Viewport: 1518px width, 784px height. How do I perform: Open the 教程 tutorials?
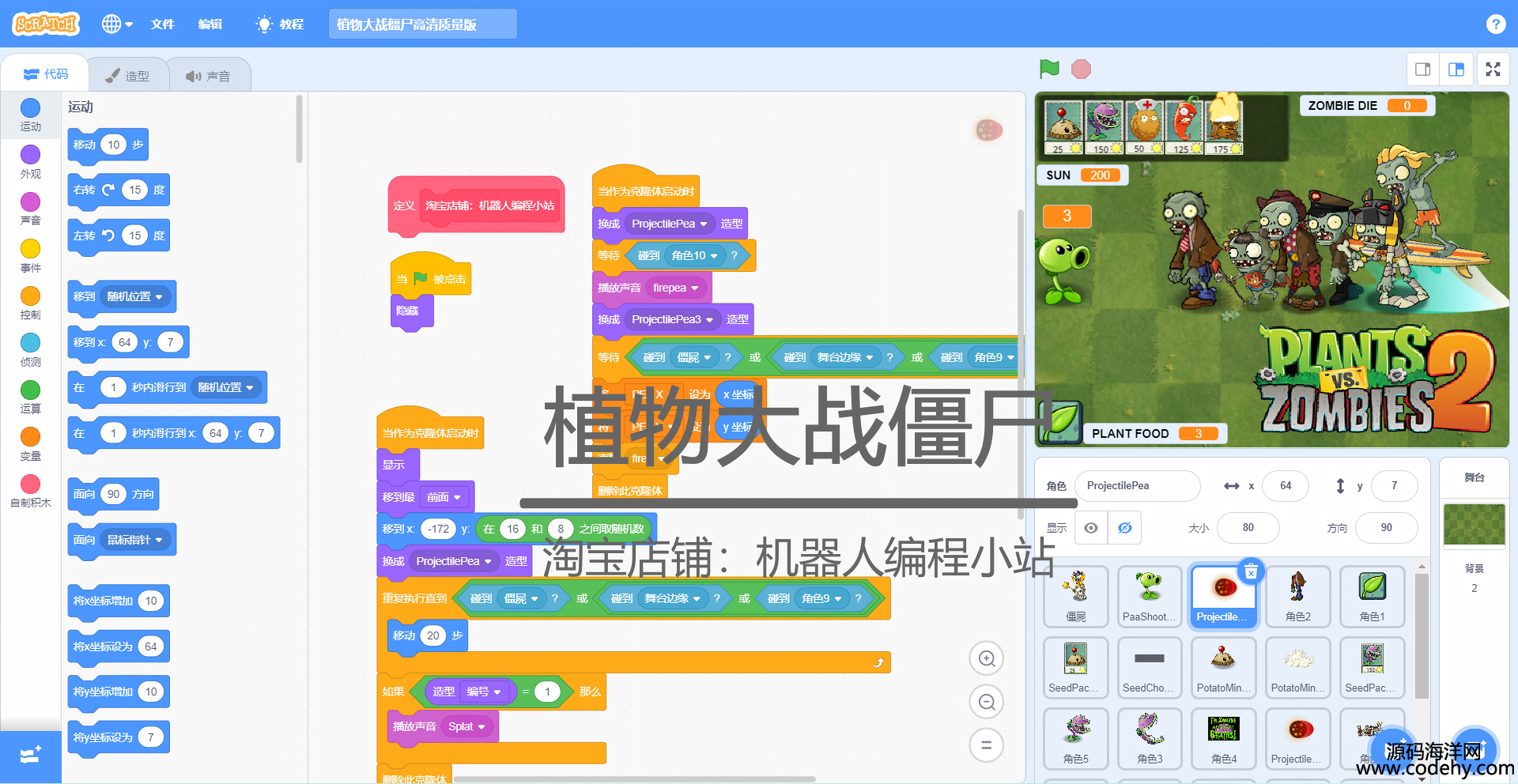coord(281,24)
